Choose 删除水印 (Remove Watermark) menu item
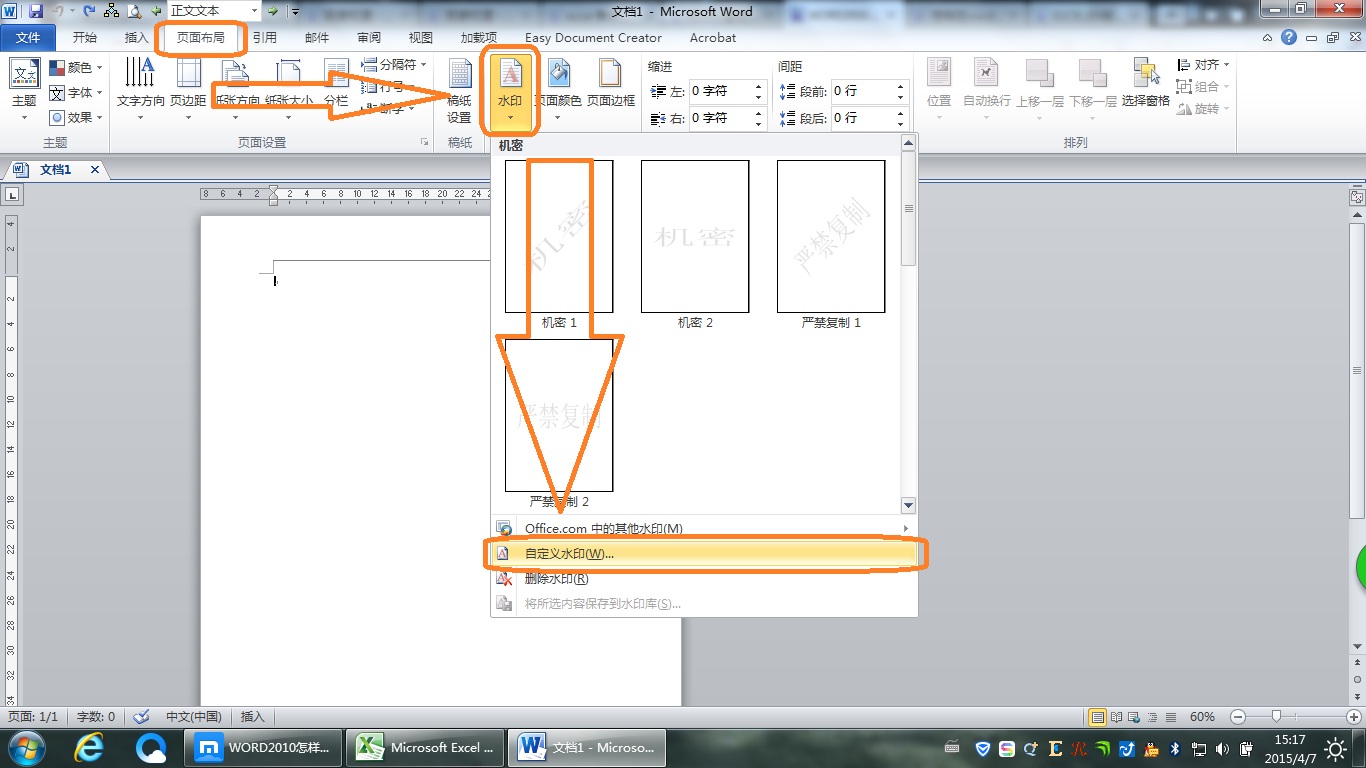Image resolution: width=1366 pixels, height=768 pixels. 704,578
